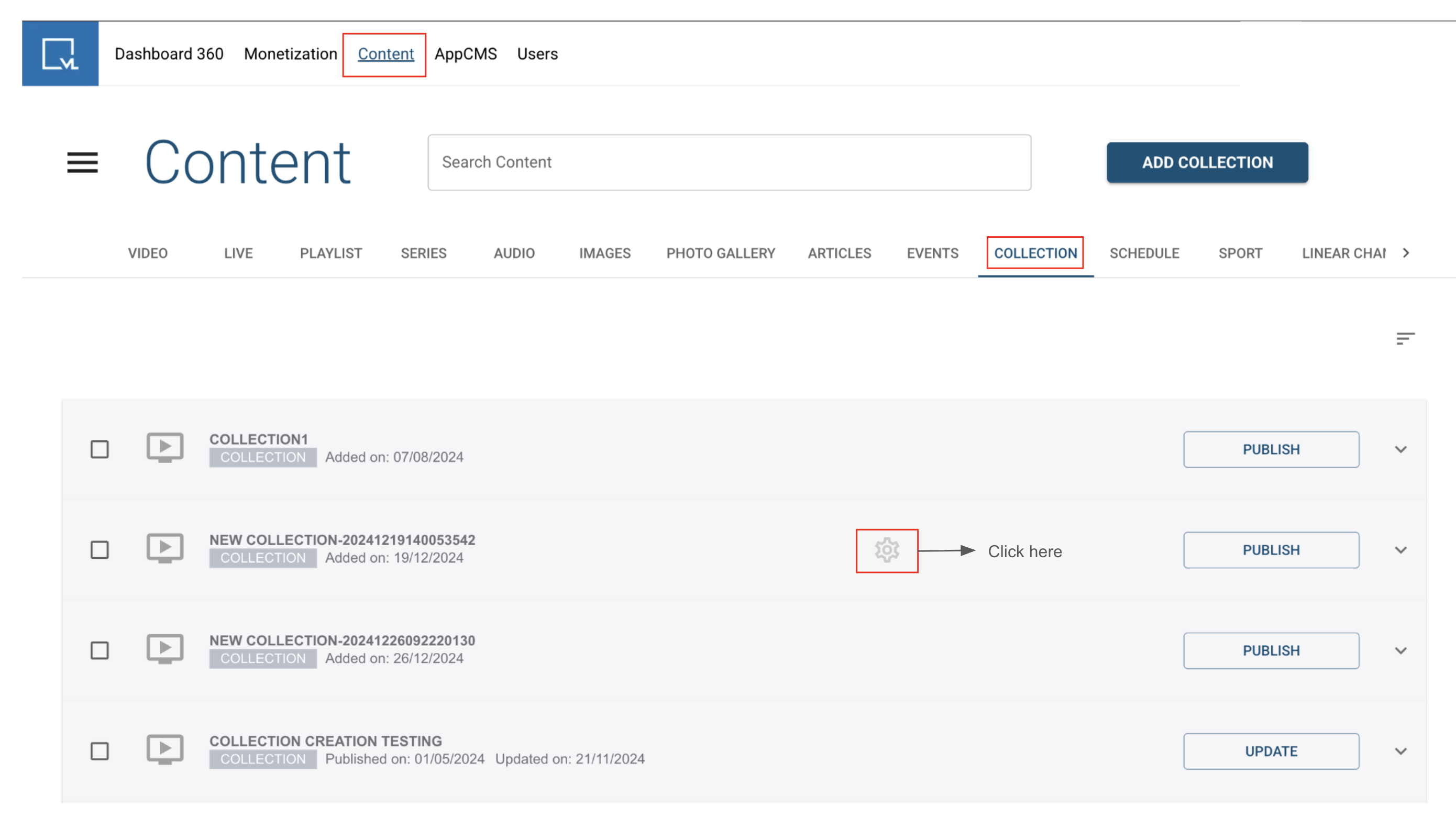
Task: Click video icon of NEW COLLECTION-20241219140053542
Action: click(165, 548)
